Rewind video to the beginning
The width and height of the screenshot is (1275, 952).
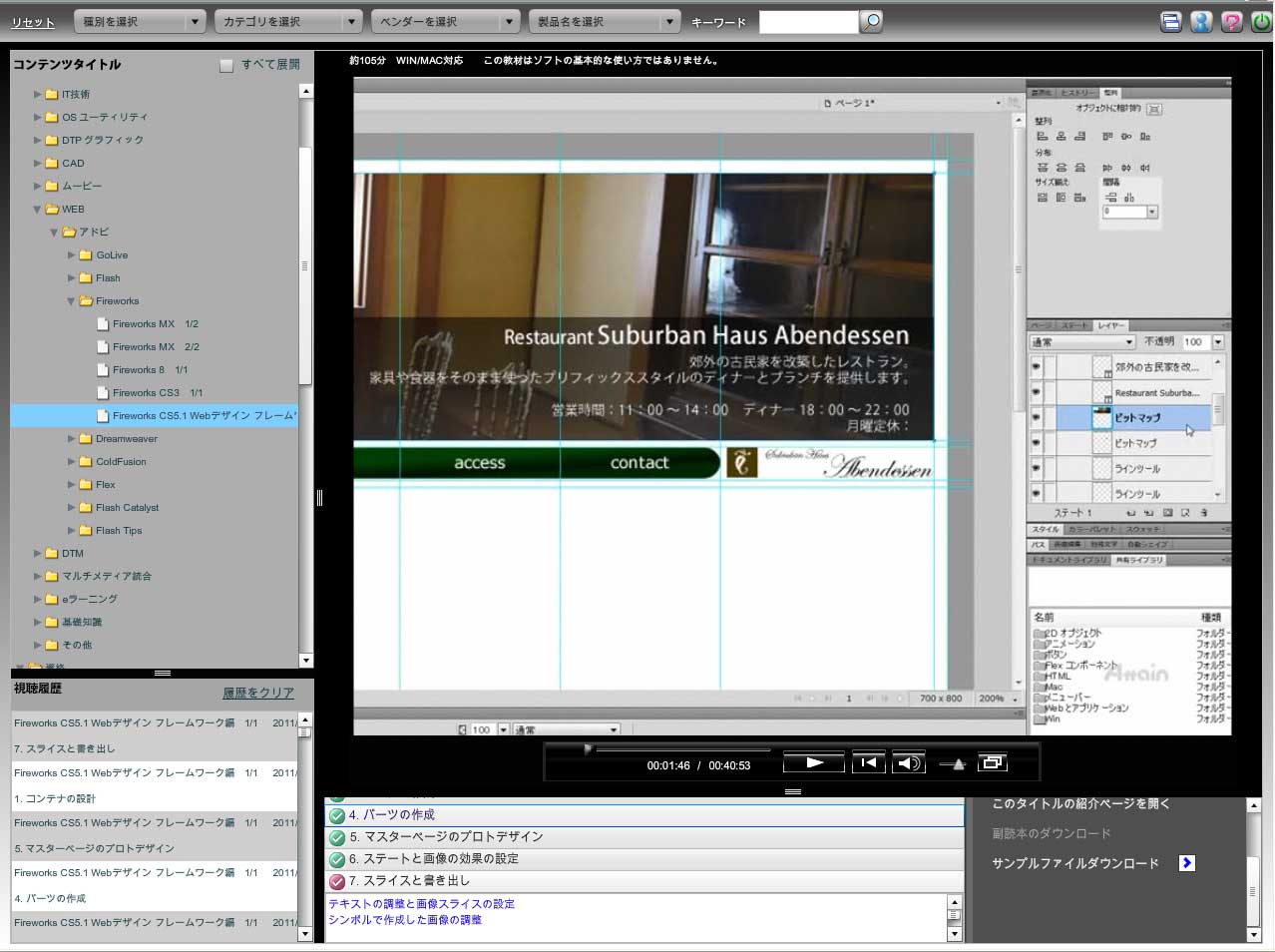coord(868,763)
